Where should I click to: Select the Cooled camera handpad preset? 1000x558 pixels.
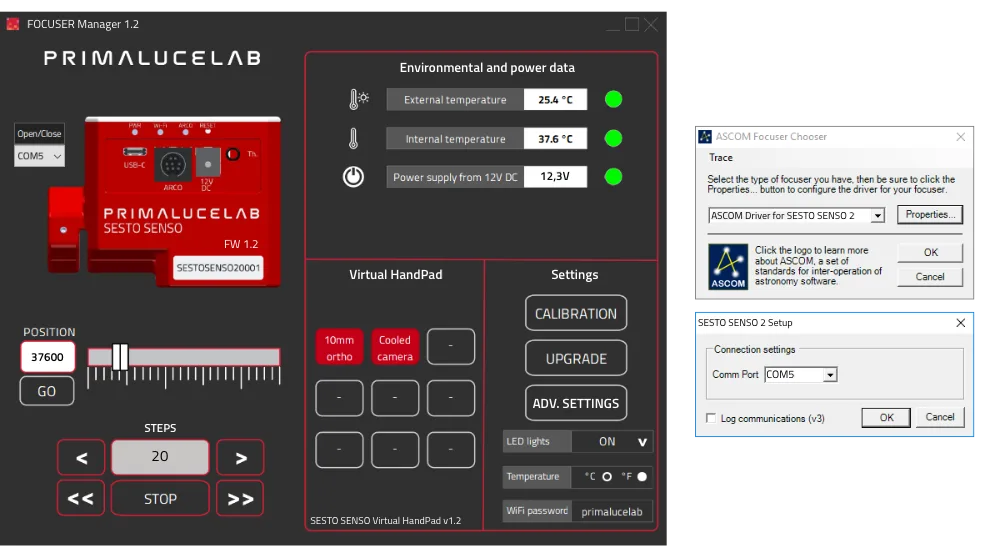(x=395, y=347)
